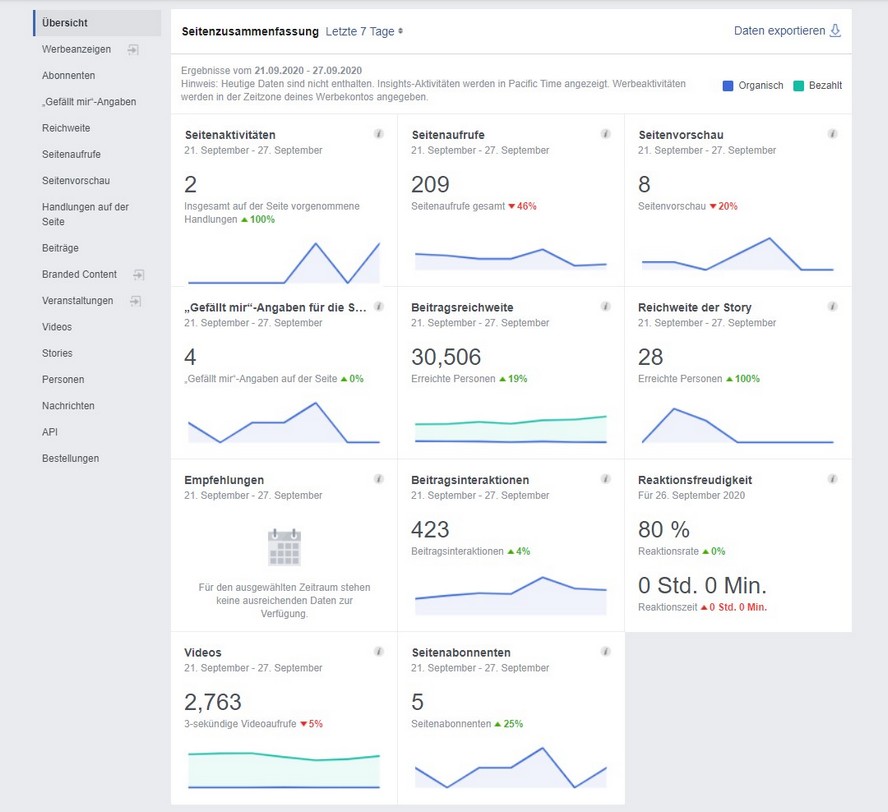Viewport: 888px width, 812px height.
Task: Click the teal Bezahlt legend swatch
Action: pyautogui.click(x=799, y=86)
